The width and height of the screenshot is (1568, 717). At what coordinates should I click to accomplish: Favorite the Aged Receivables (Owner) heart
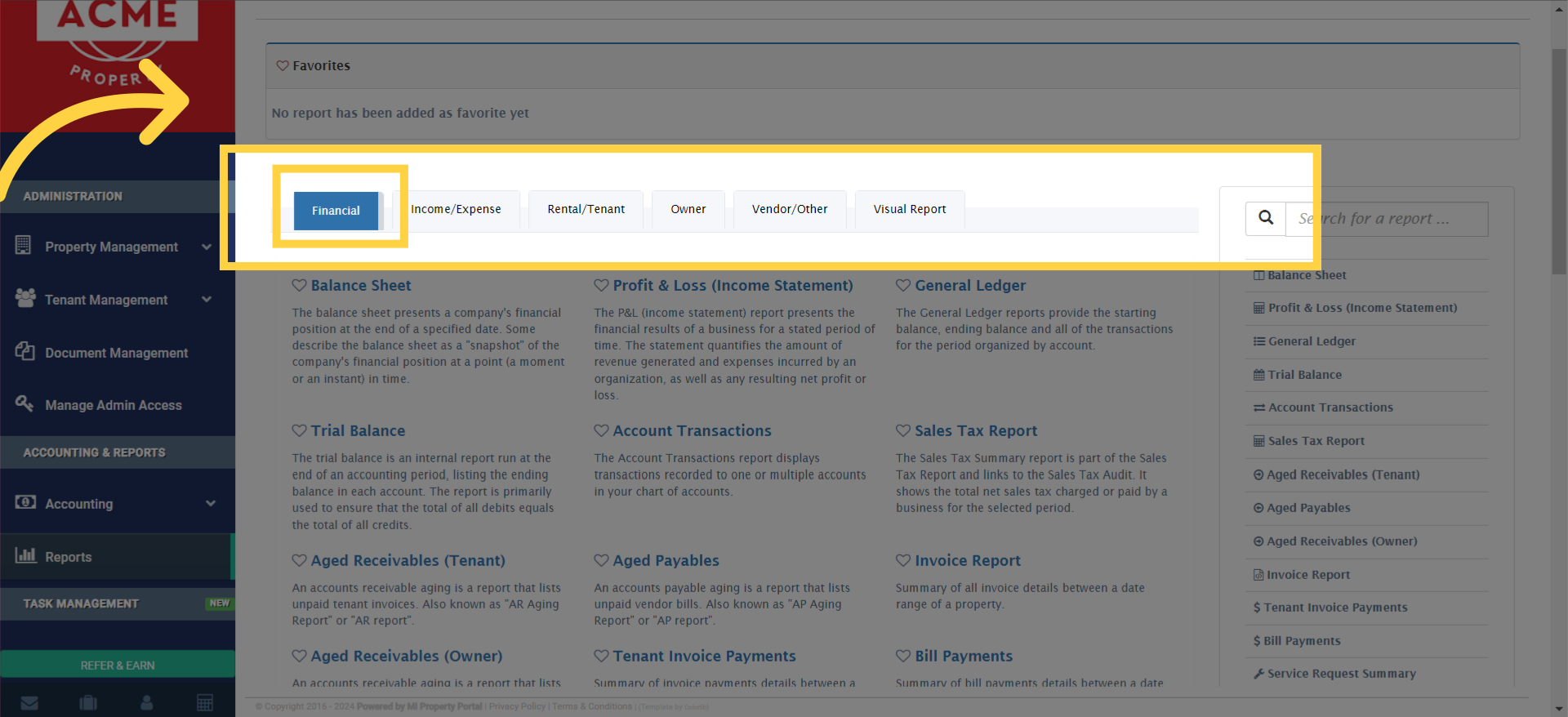point(300,656)
